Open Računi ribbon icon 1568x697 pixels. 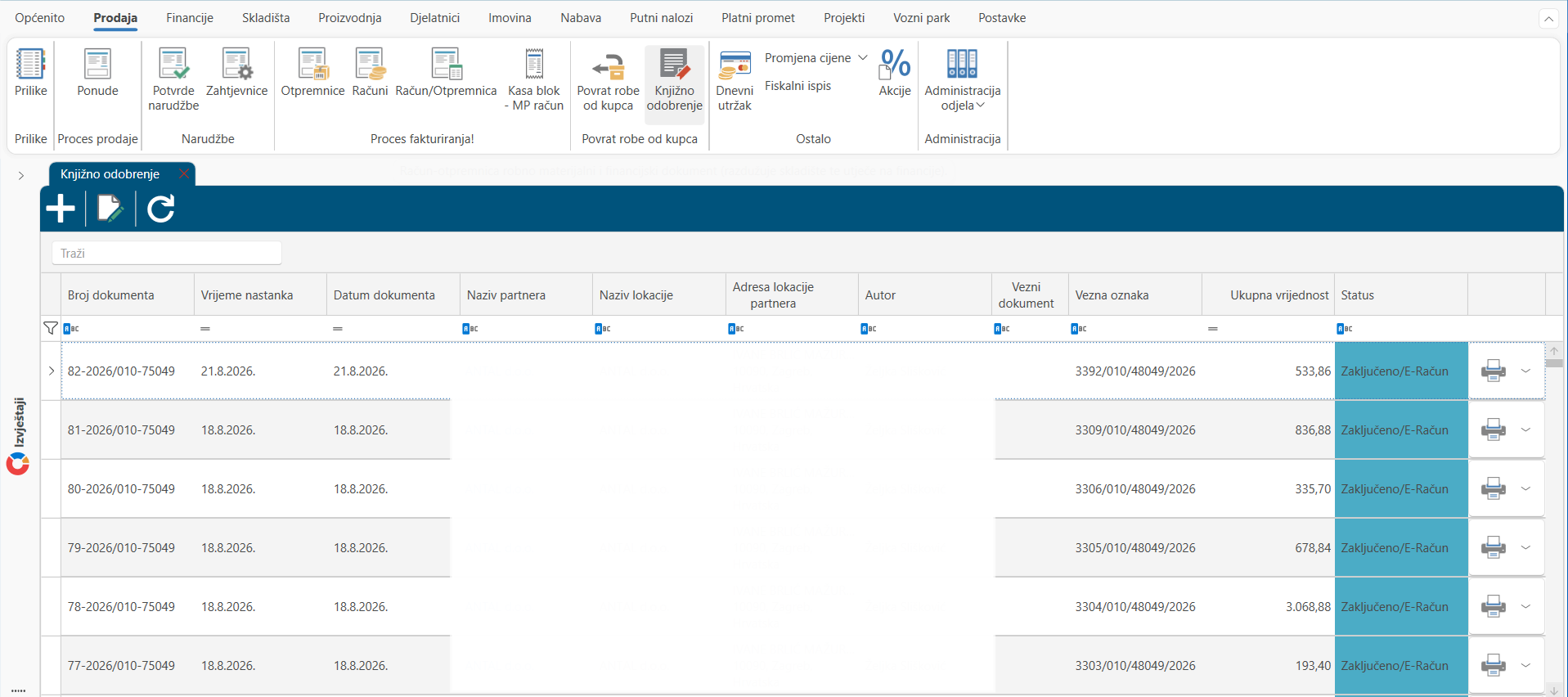(370, 73)
